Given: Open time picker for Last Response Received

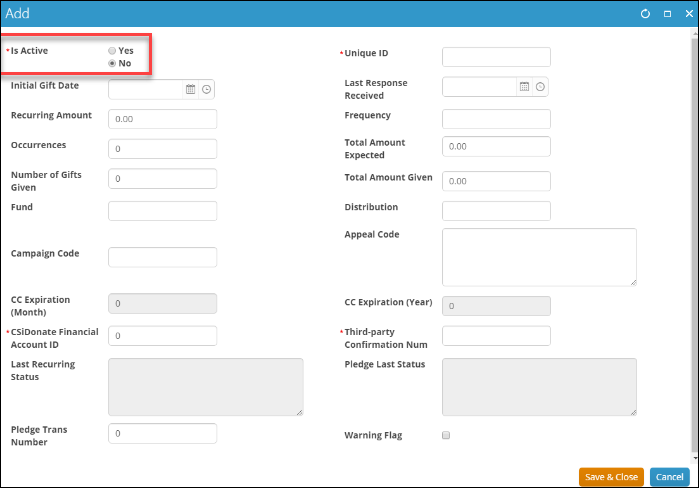Looking at the screenshot, I should point(540,87).
